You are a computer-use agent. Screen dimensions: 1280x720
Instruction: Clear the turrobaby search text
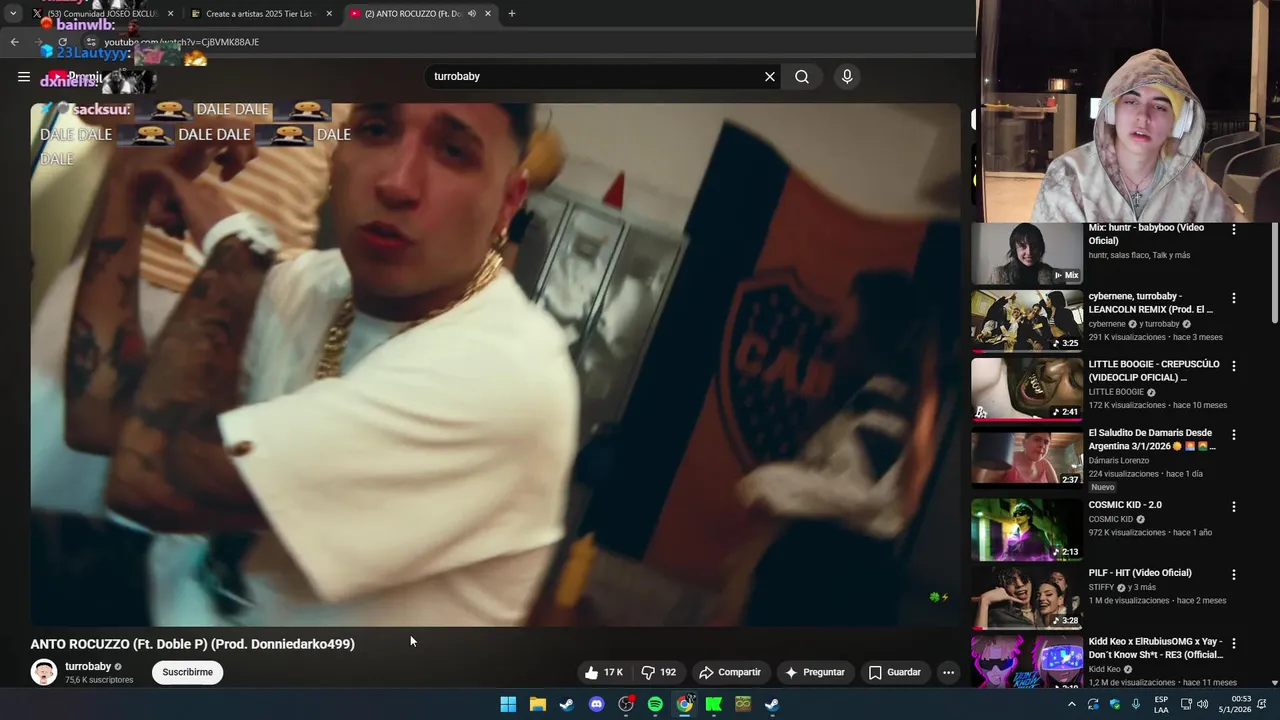click(x=770, y=76)
